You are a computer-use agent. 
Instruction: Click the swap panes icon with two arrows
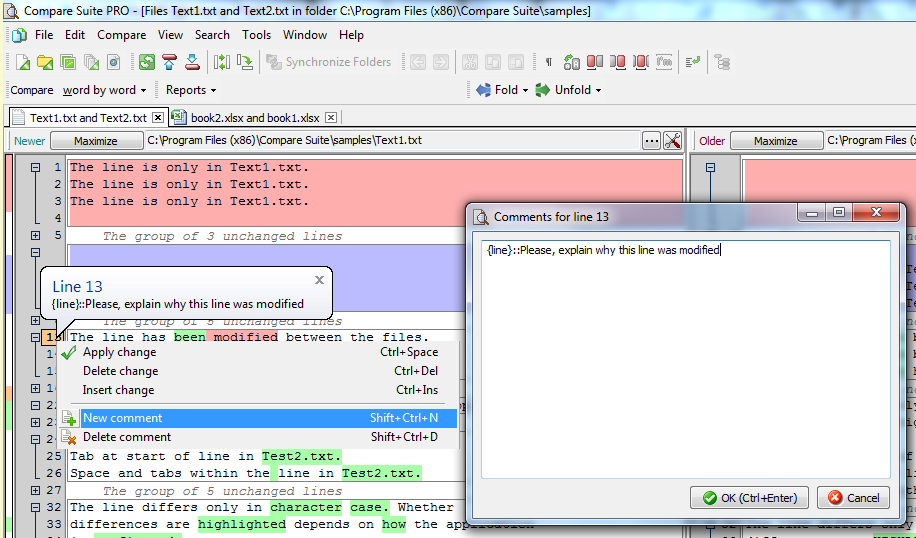[222, 62]
